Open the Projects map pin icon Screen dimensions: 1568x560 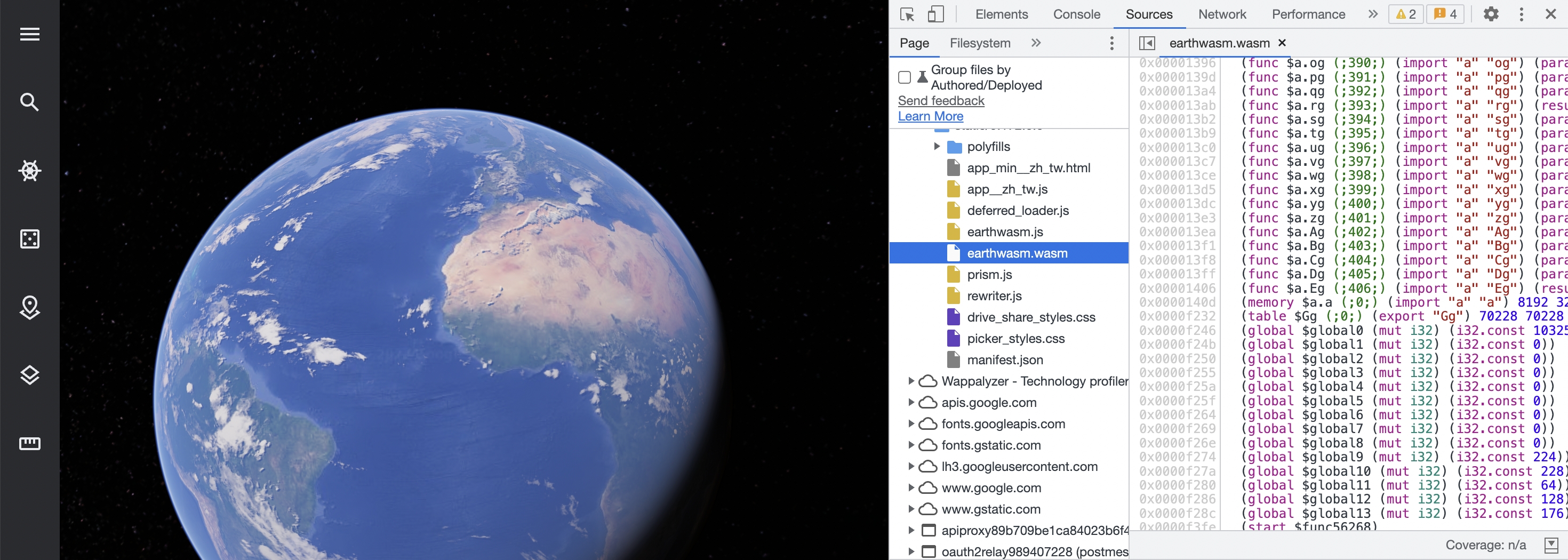(x=30, y=307)
